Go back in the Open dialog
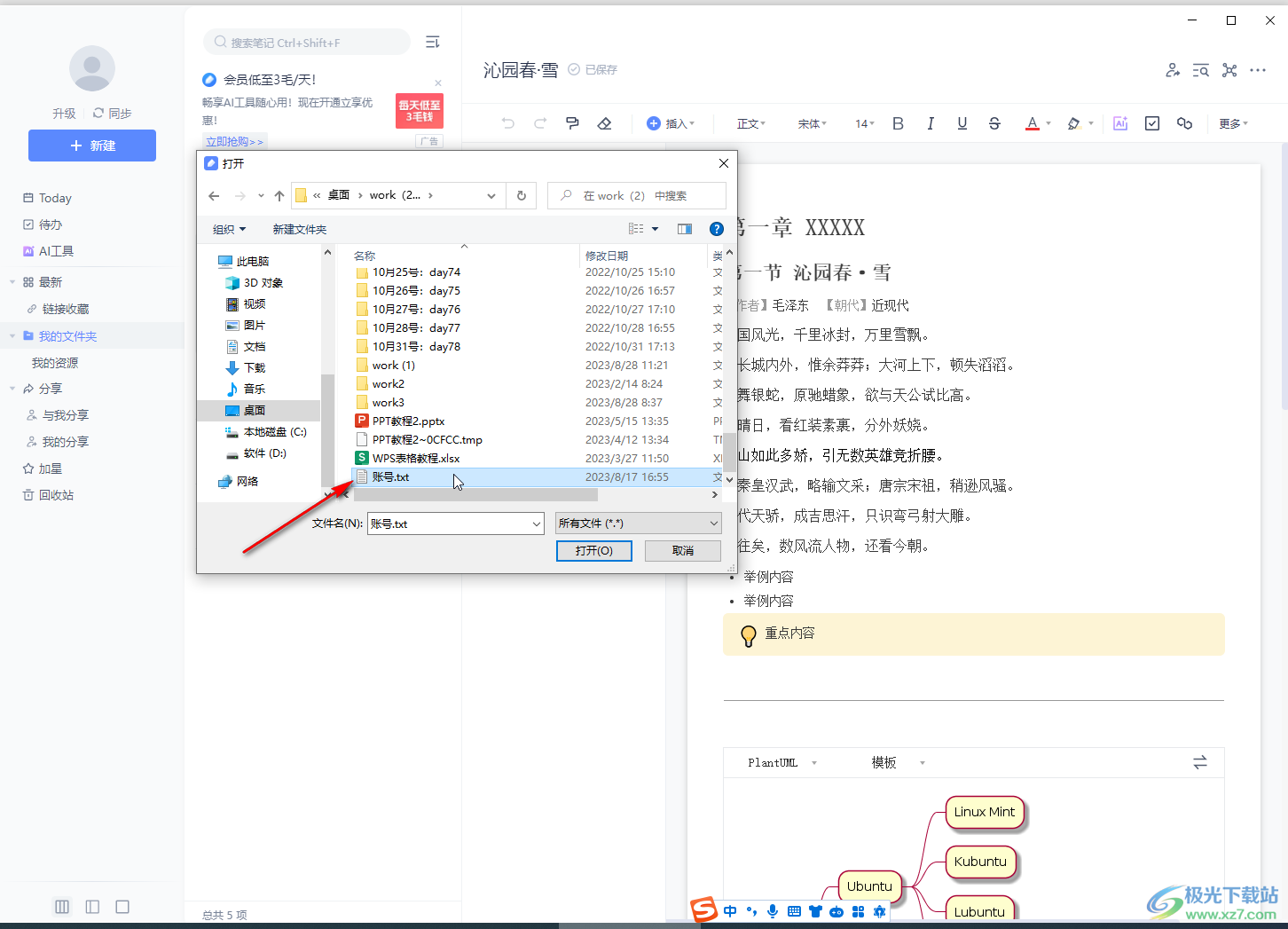Viewport: 1288px width, 929px height. click(214, 195)
